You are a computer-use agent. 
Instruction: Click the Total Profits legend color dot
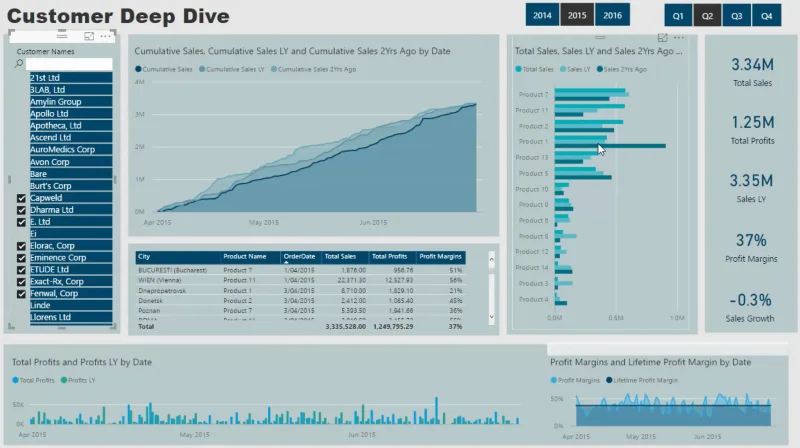pyautogui.click(x=15, y=380)
